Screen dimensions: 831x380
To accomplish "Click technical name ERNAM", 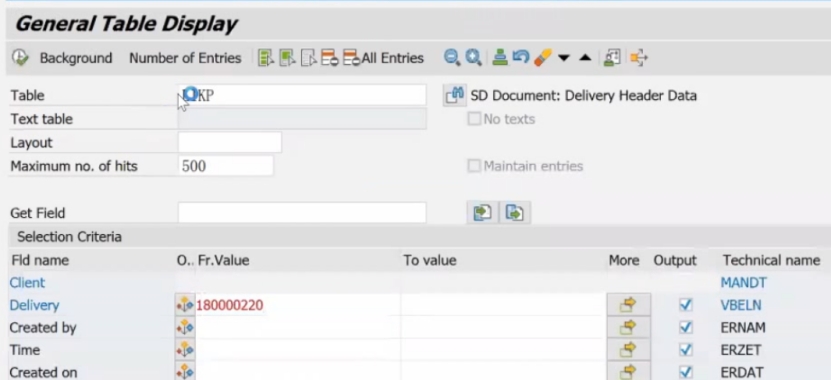I will pyautogui.click(x=743, y=328).
